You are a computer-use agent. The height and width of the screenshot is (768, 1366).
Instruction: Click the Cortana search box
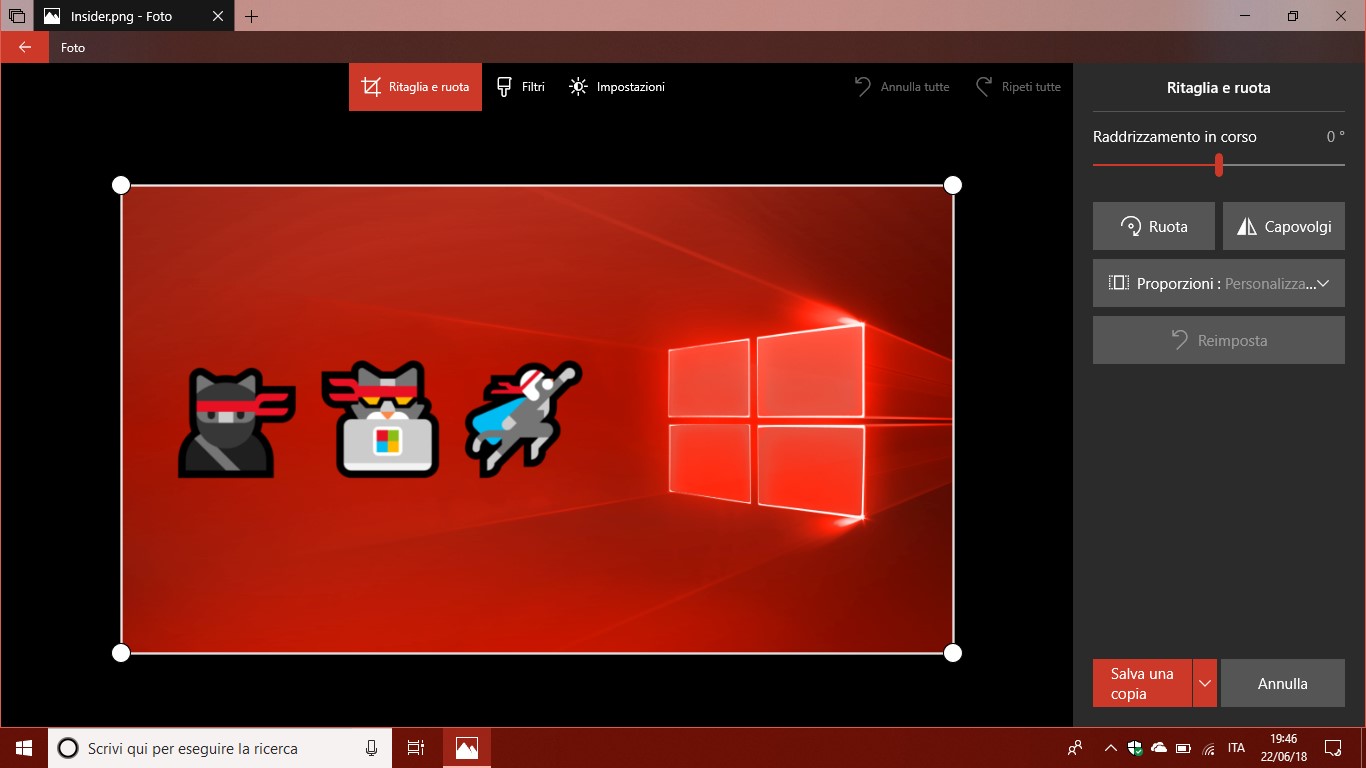221,748
